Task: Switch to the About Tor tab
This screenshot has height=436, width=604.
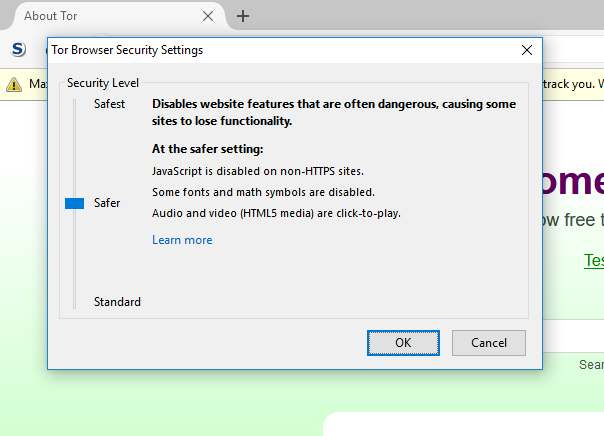Action: [100, 16]
